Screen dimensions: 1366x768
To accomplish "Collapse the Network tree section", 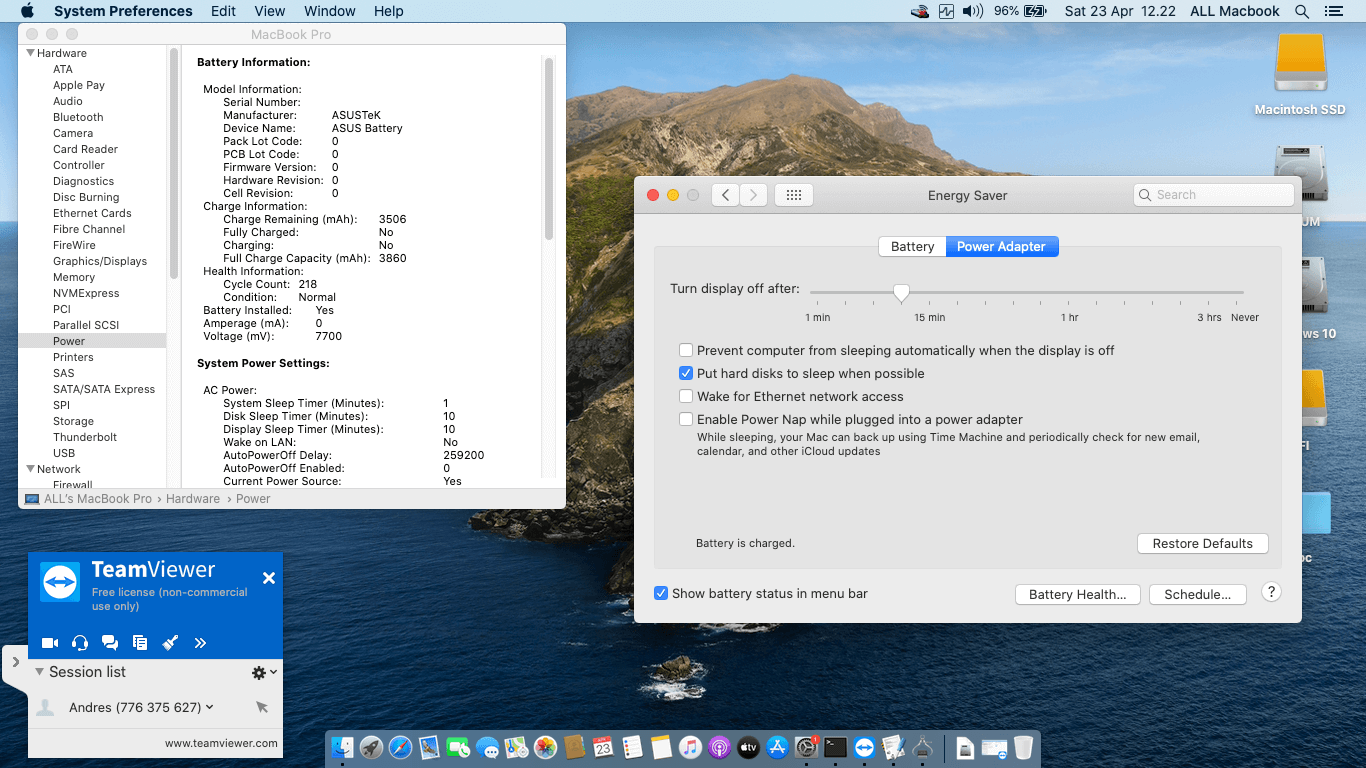I will pyautogui.click(x=30, y=469).
